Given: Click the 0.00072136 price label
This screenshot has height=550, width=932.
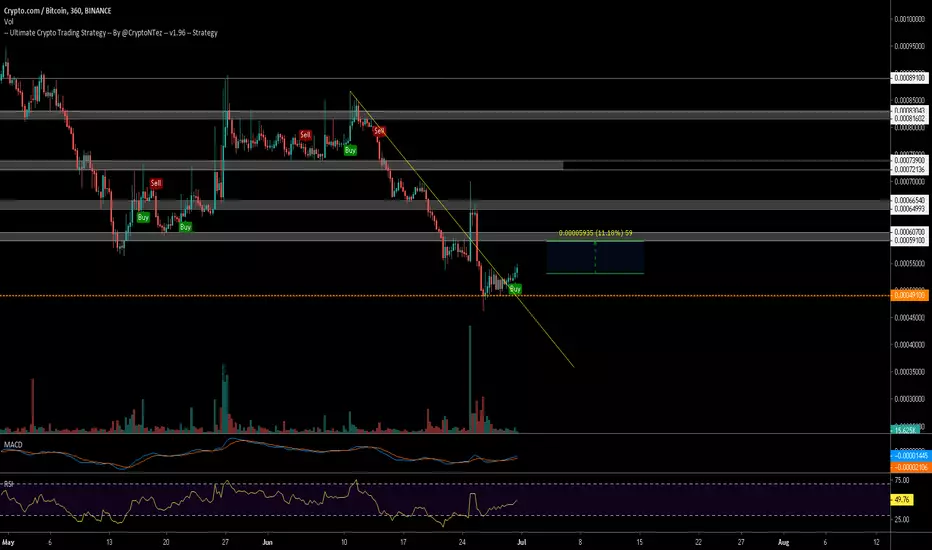Looking at the screenshot, I should (x=910, y=169).
